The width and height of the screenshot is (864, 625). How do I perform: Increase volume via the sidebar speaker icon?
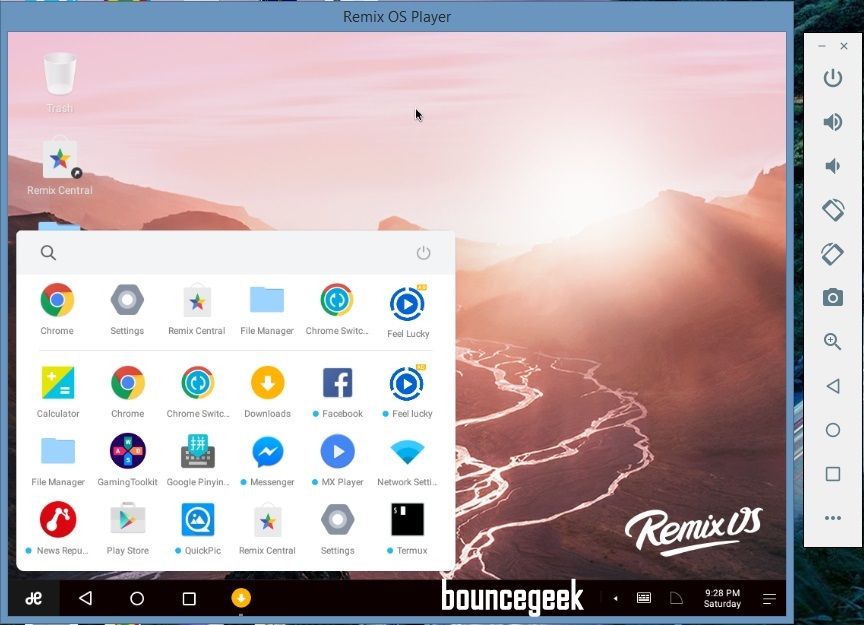click(833, 122)
